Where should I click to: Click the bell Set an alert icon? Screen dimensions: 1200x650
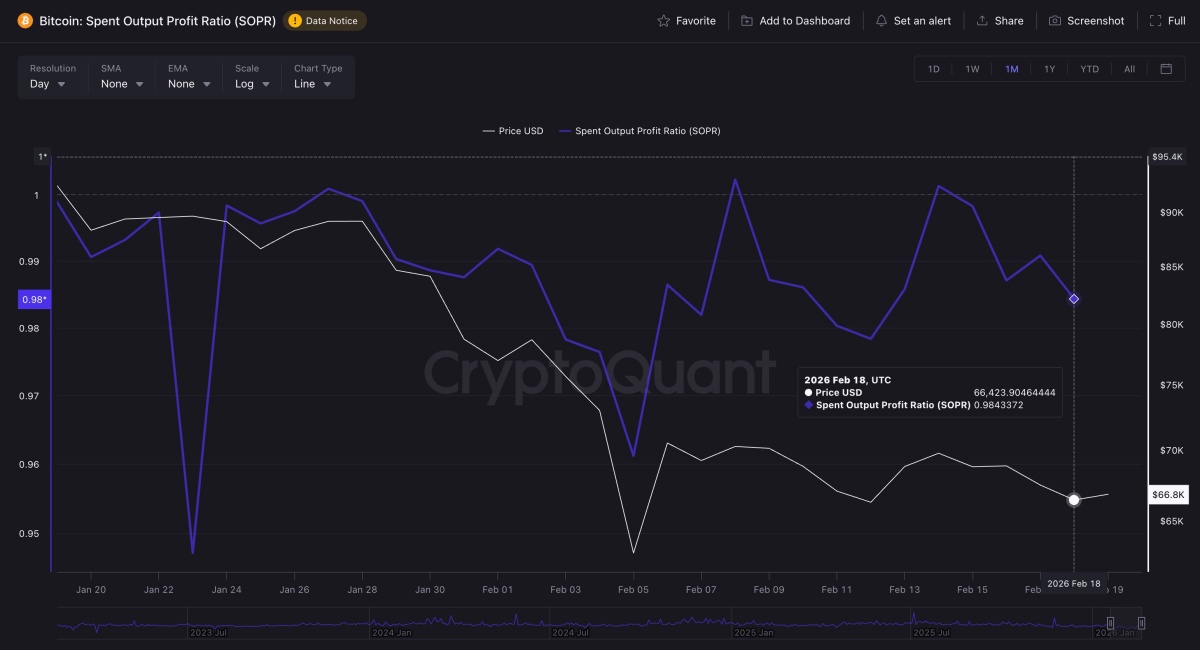point(881,20)
